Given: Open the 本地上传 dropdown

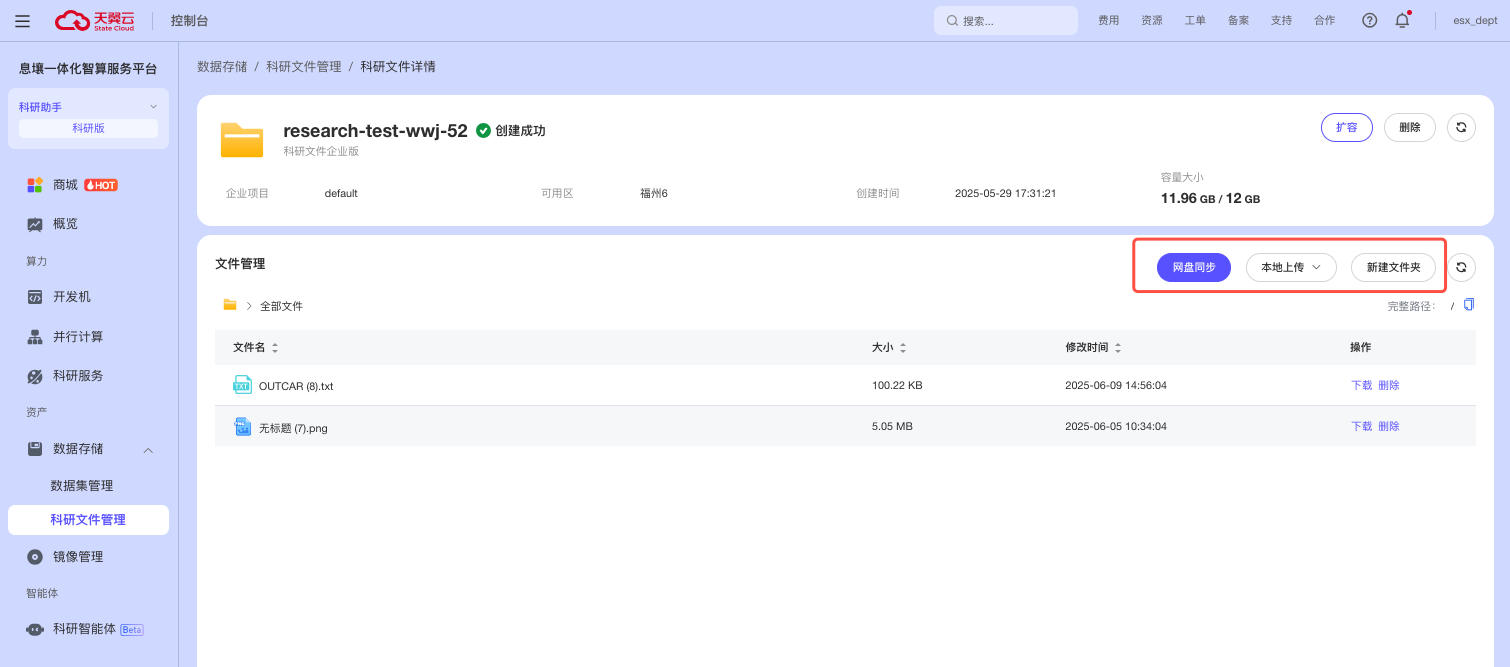Looking at the screenshot, I should (x=1291, y=267).
